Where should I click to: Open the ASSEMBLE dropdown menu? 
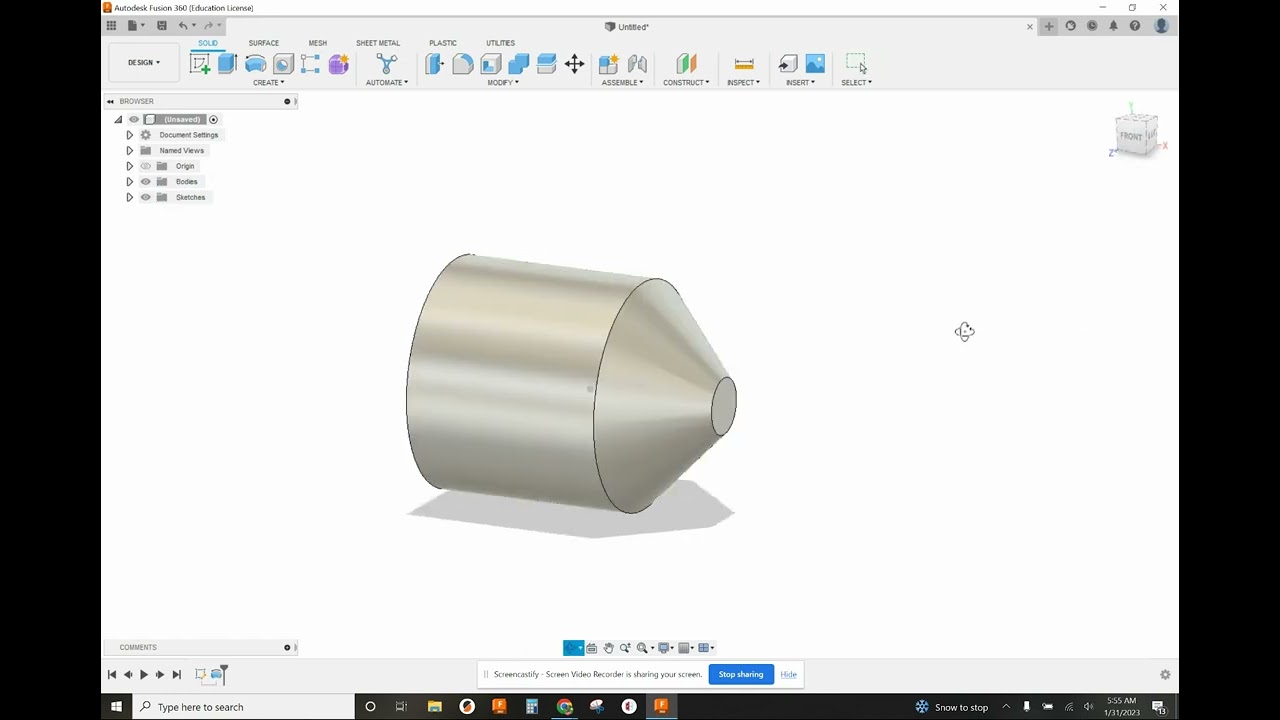coord(622,83)
